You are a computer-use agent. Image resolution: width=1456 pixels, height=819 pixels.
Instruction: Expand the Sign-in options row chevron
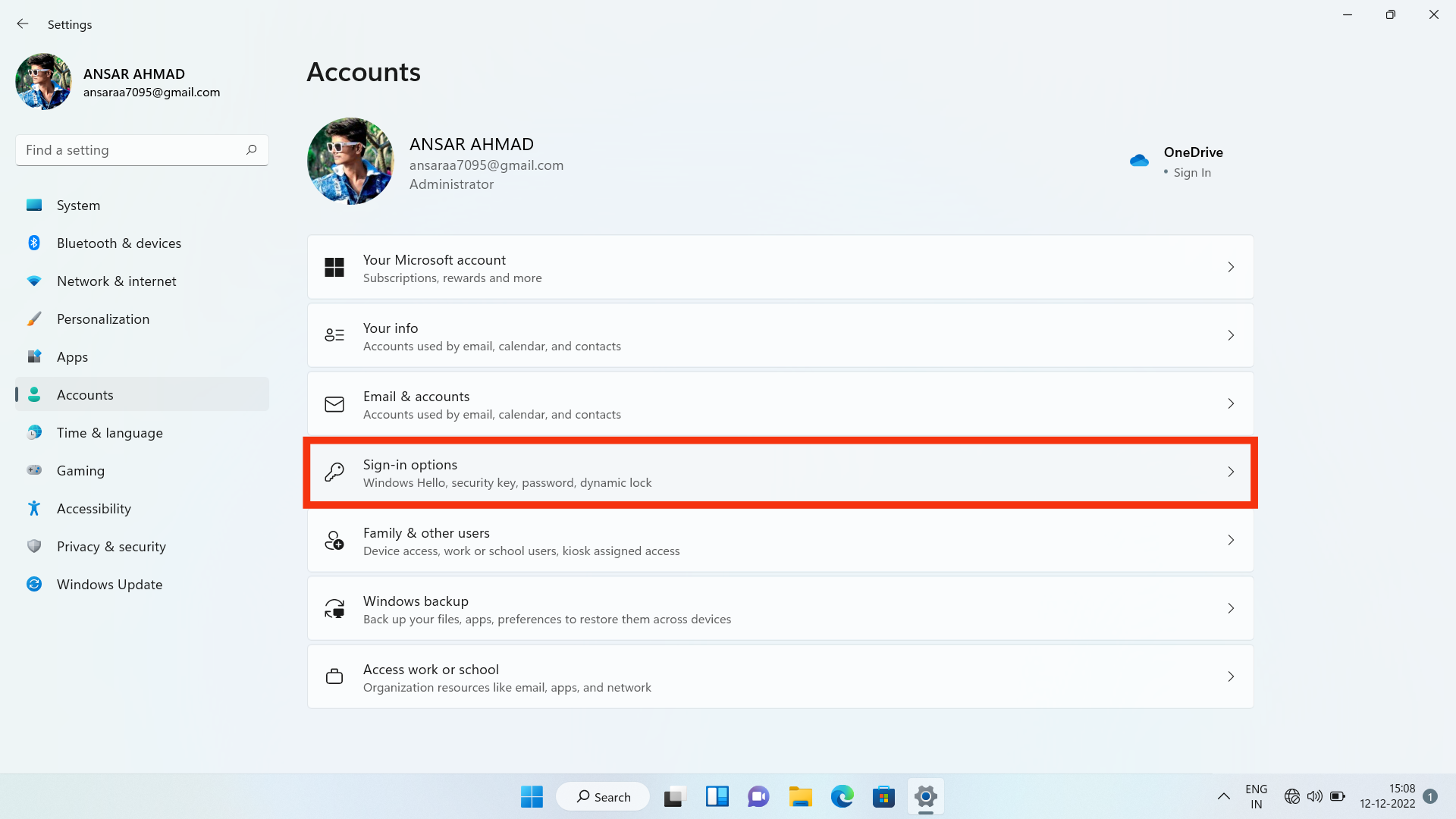pyautogui.click(x=1231, y=472)
